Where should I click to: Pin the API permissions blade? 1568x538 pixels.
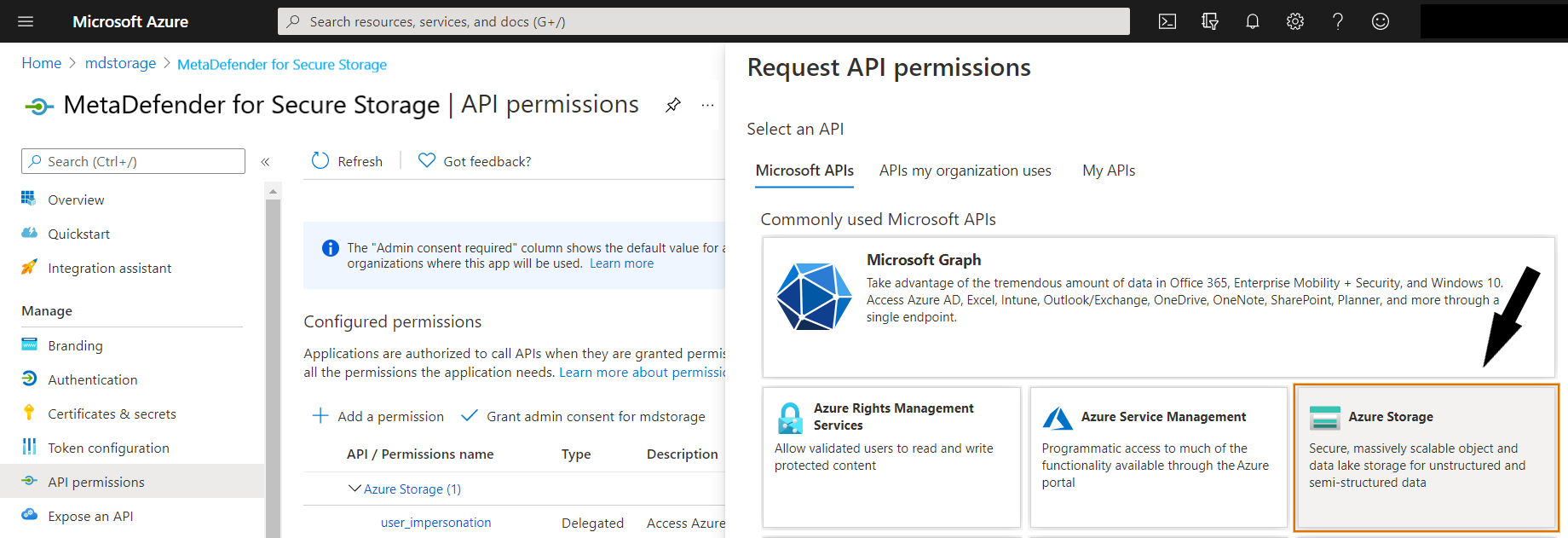point(673,105)
